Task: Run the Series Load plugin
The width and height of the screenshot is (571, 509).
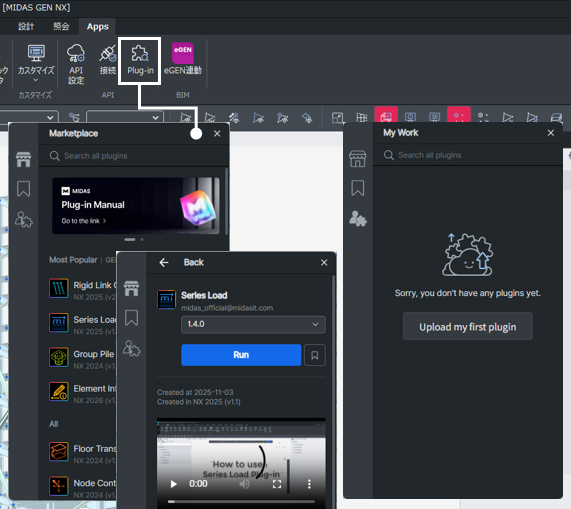Action: [x=241, y=355]
